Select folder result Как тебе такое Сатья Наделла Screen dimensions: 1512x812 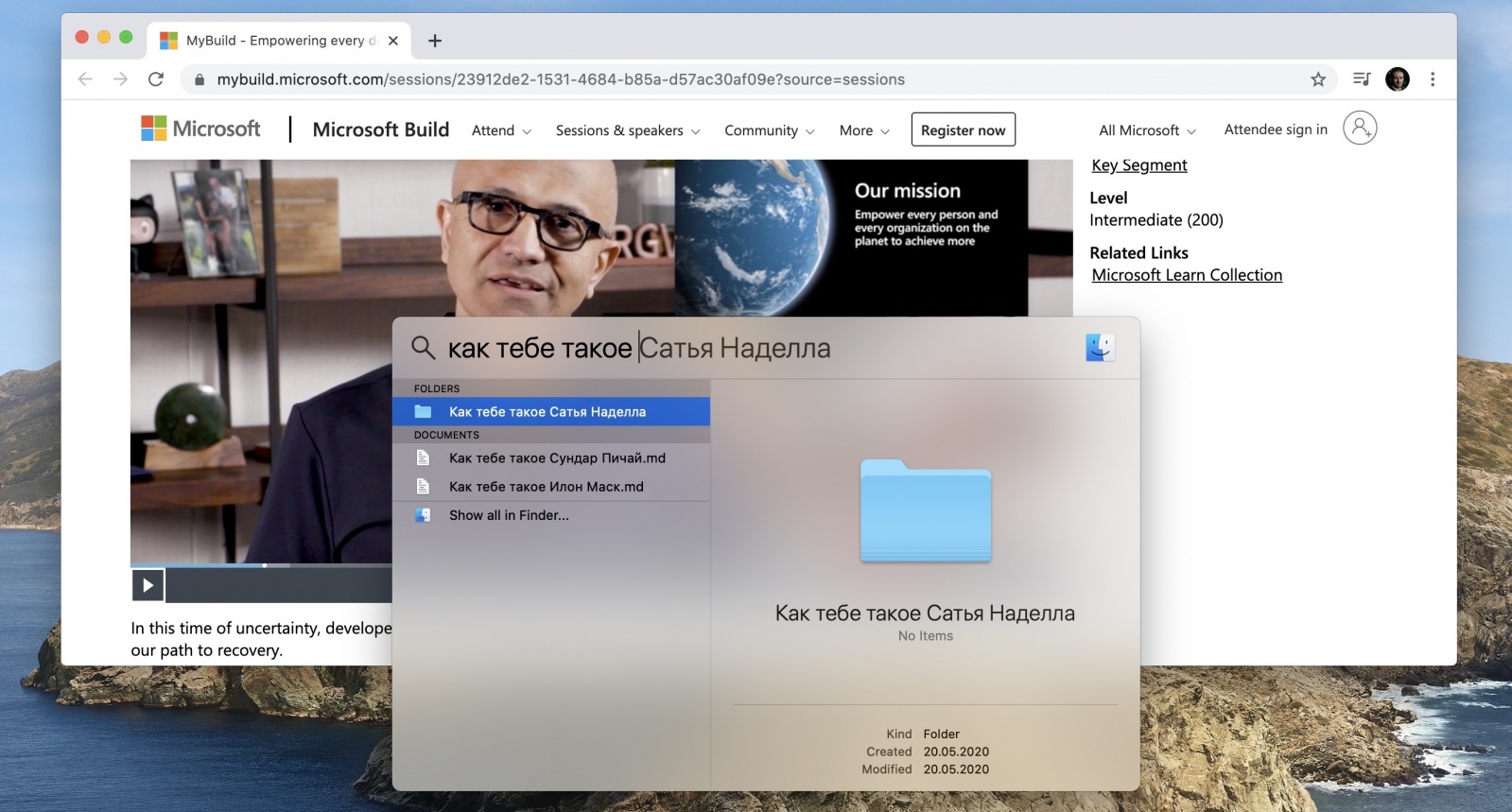click(x=551, y=411)
